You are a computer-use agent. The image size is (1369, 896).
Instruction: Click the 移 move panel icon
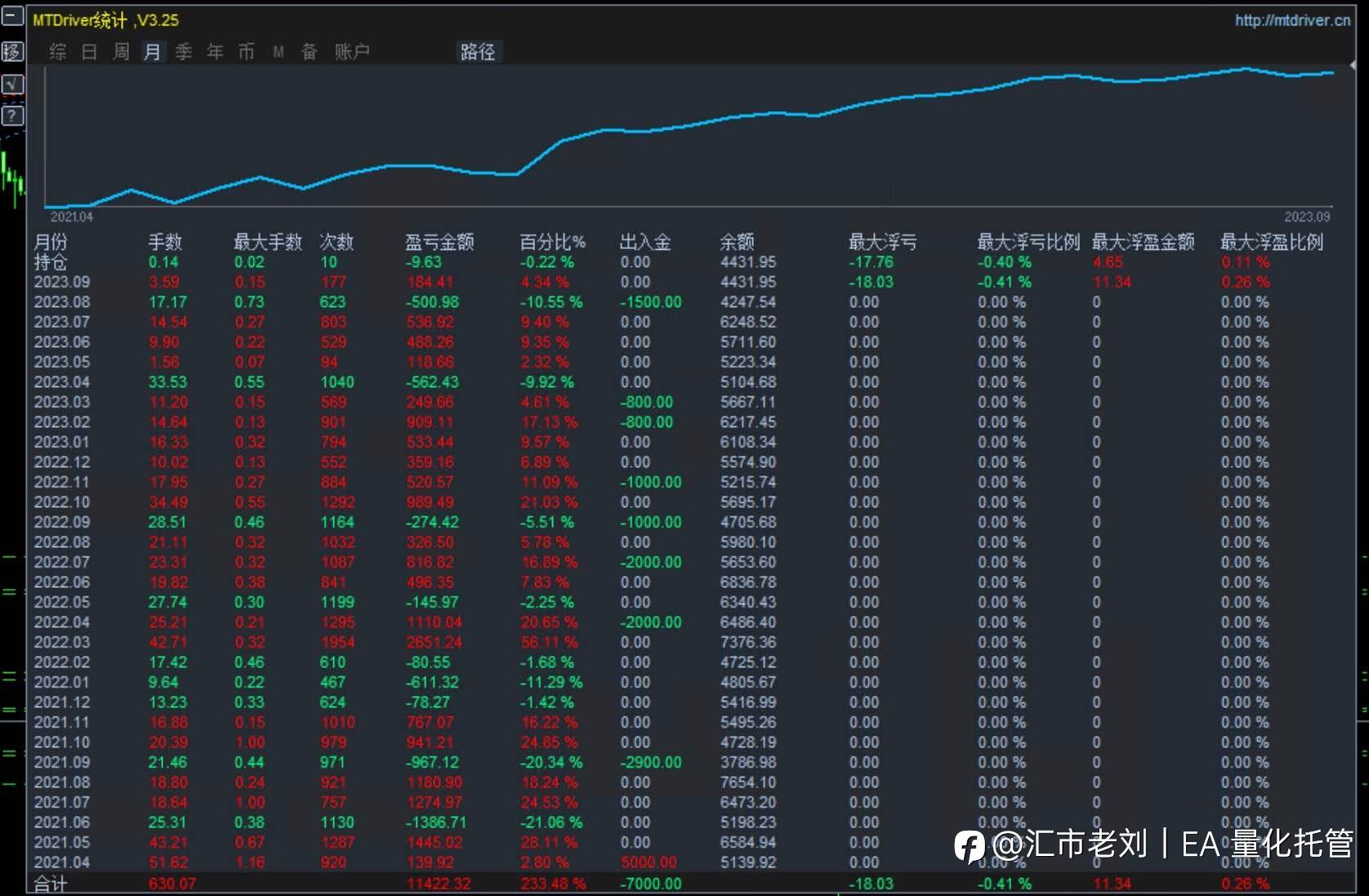tap(12, 51)
